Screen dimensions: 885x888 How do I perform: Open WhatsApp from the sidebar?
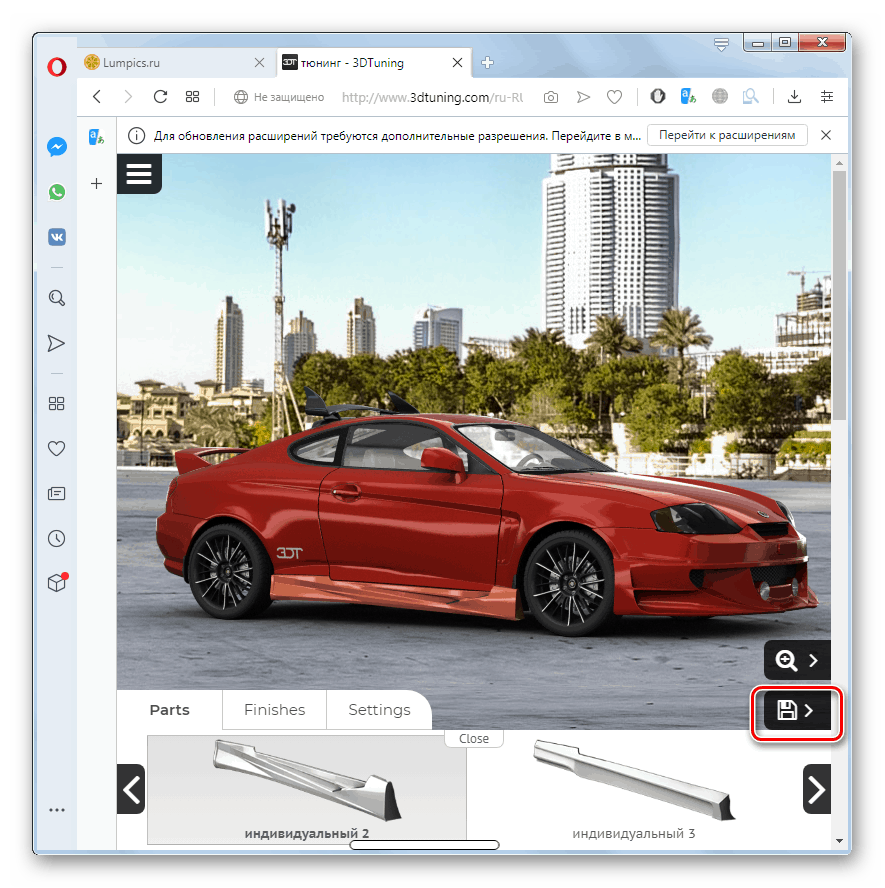[57, 192]
